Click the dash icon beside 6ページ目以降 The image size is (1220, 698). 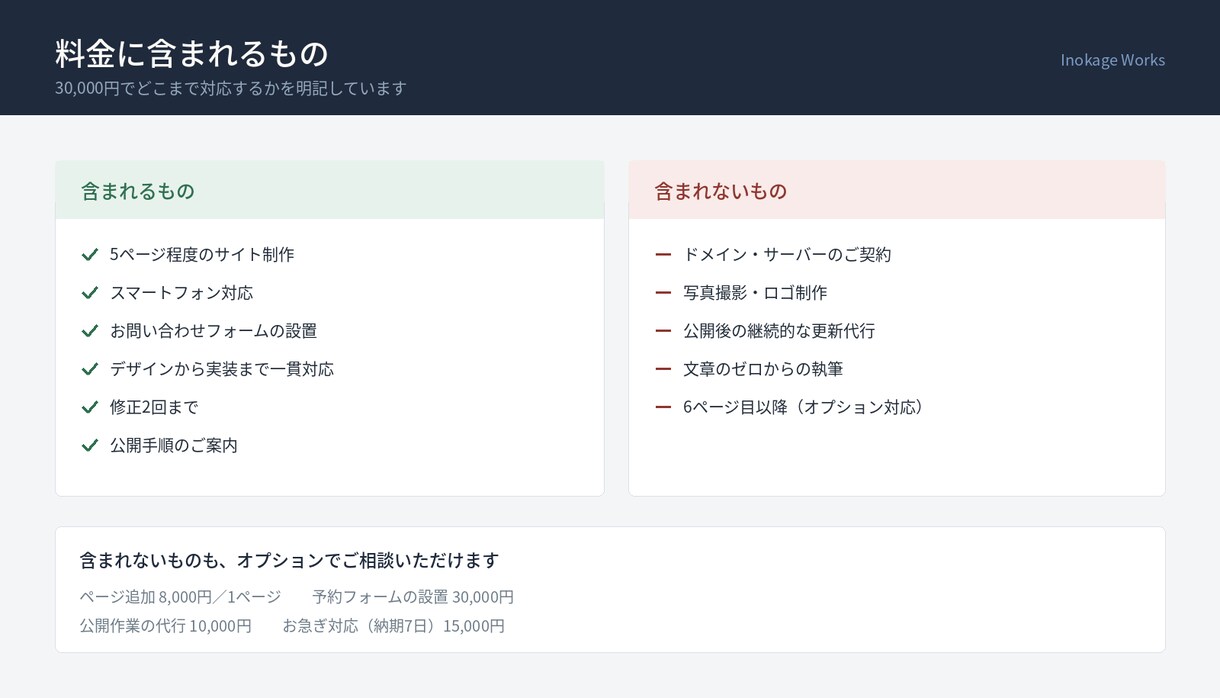click(x=663, y=407)
